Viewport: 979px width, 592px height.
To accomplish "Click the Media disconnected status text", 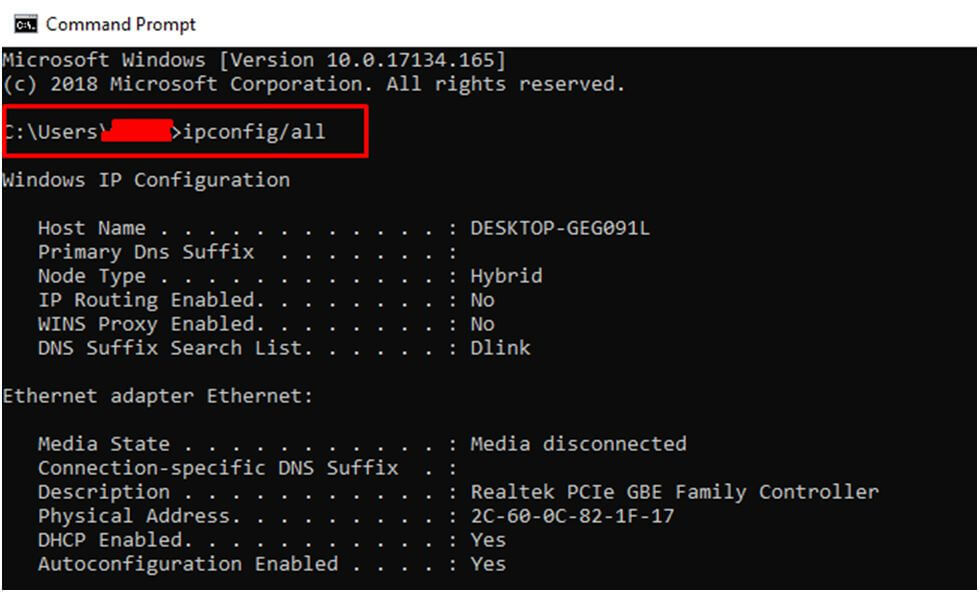I will coord(578,444).
